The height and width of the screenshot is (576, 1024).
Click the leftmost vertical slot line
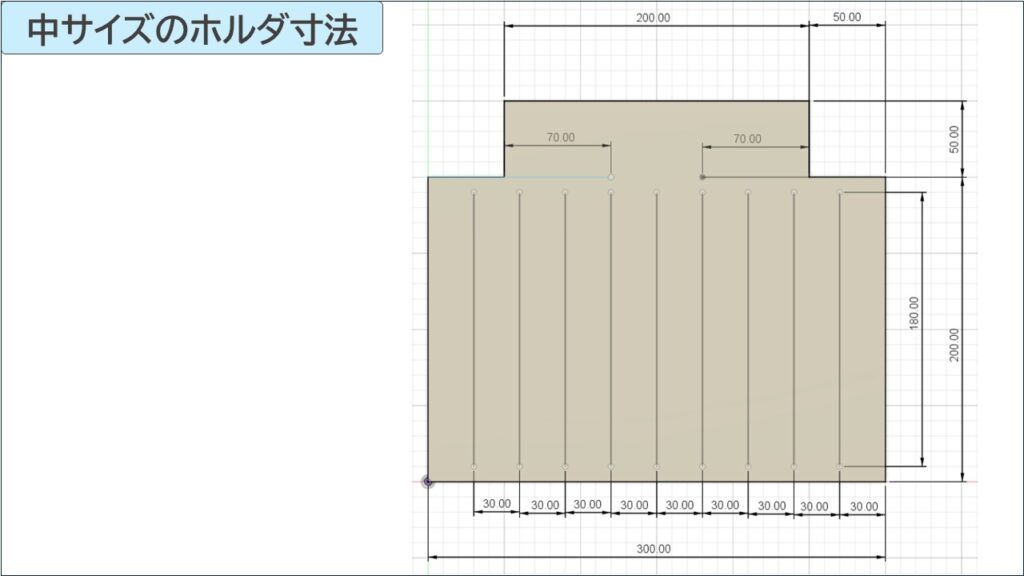point(473,330)
